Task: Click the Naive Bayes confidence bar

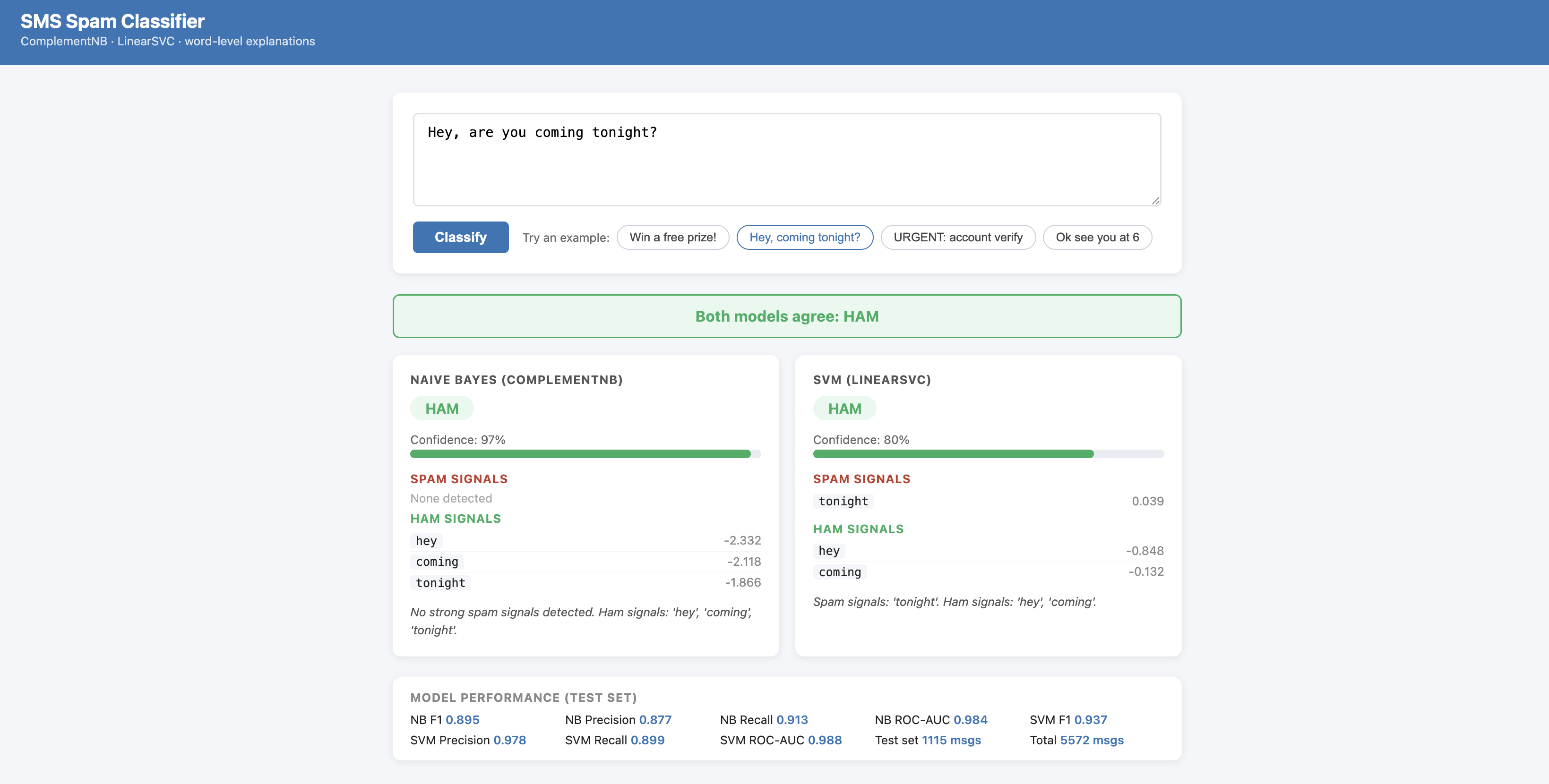Action: click(585, 454)
